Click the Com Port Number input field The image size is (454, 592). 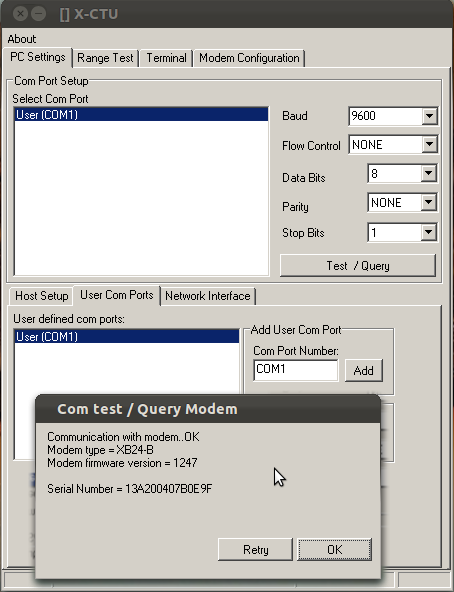296,370
